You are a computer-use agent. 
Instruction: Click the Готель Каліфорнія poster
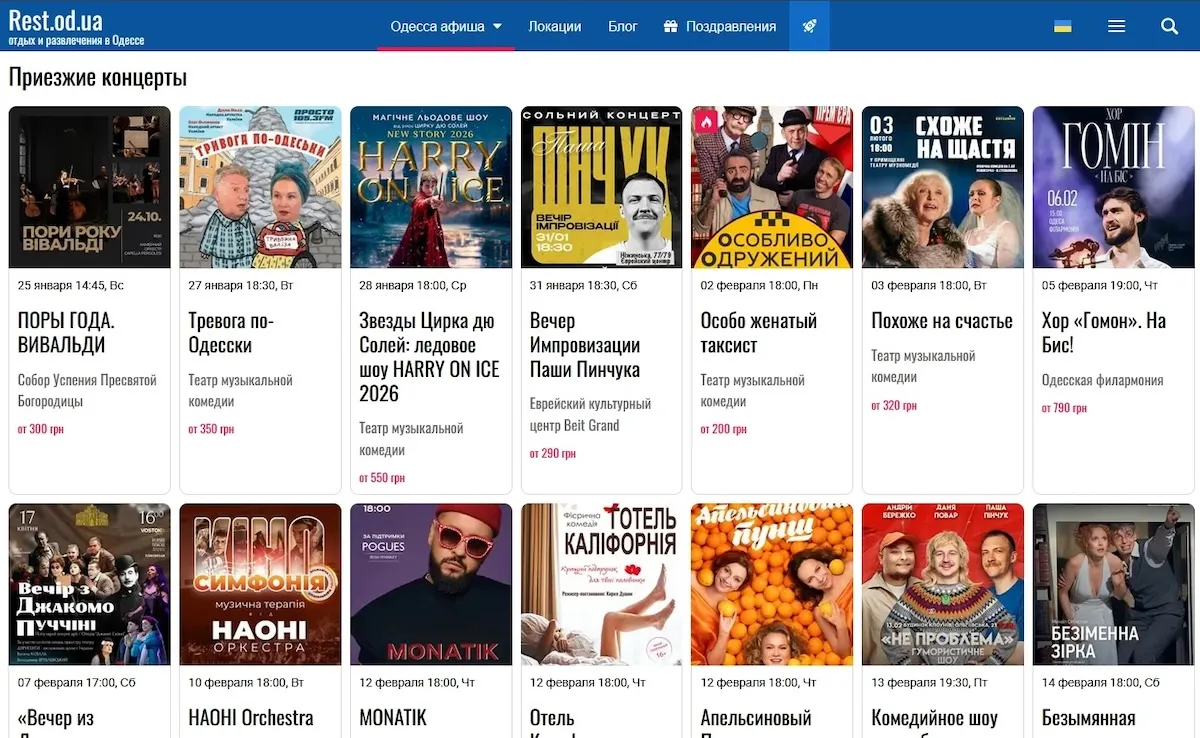coord(602,584)
